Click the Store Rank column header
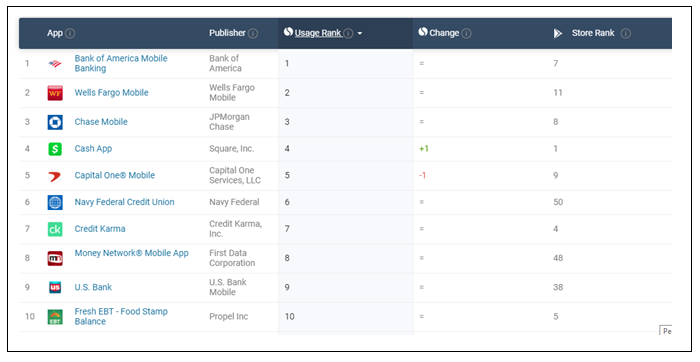Screen dimensions: 700x362 pyautogui.click(x=593, y=33)
